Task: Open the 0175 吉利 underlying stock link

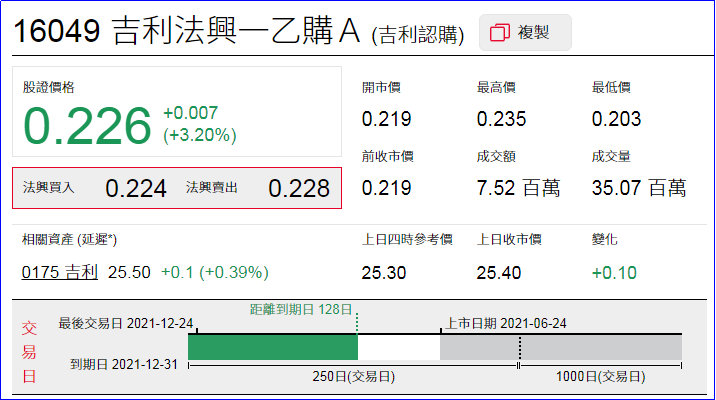Action: pos(60,272)
